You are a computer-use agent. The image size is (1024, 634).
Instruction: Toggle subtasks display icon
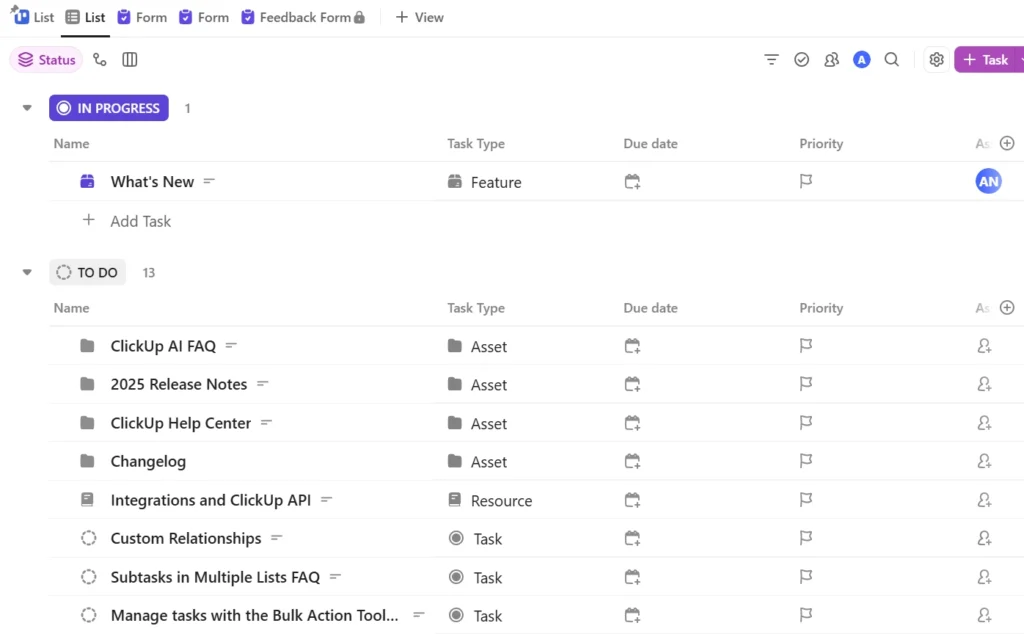tap(99, 59)
